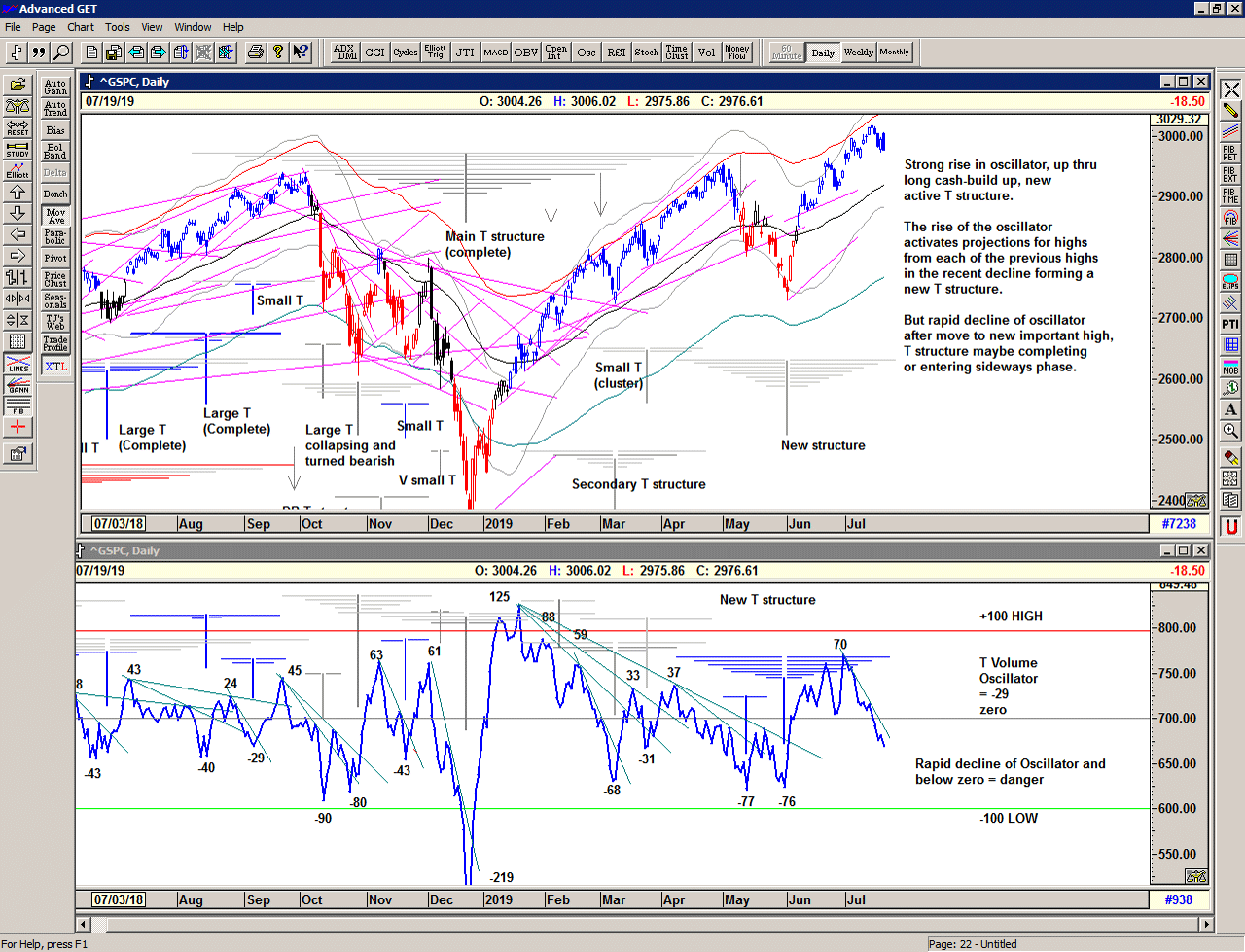Open the Chart menu

(81, 27)
